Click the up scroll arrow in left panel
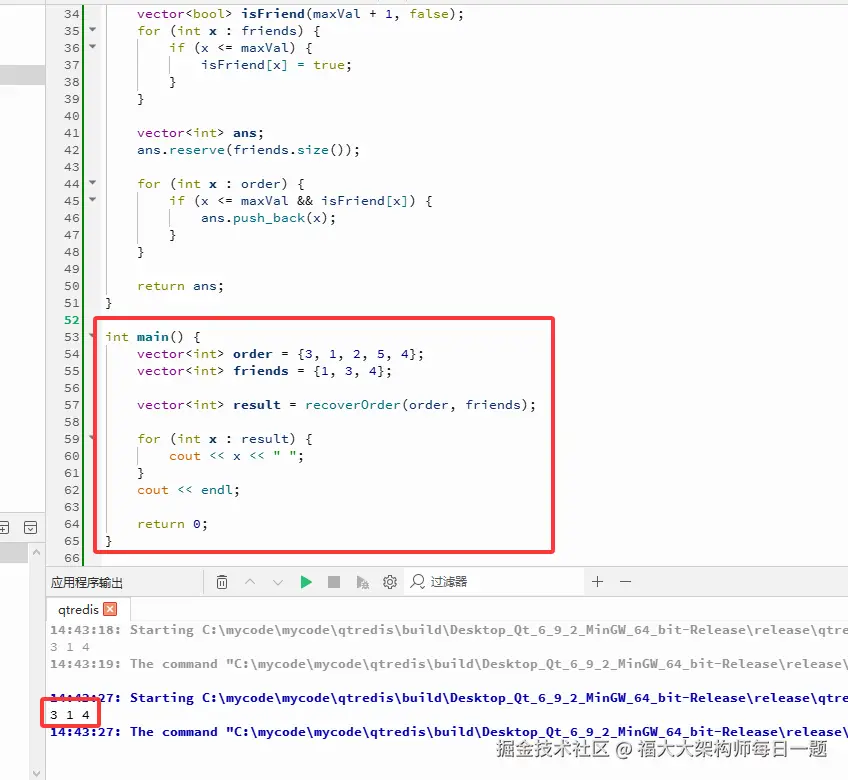Image resolution: width=848 pixels, height=780 pixels. pyautogui.click(x=36, y=552)
